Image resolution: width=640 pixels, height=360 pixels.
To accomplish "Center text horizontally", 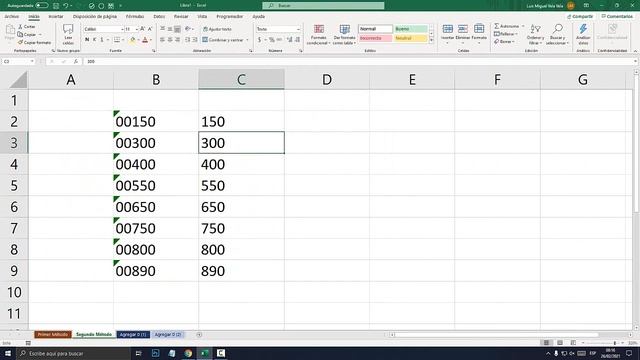I will [170, 40].
